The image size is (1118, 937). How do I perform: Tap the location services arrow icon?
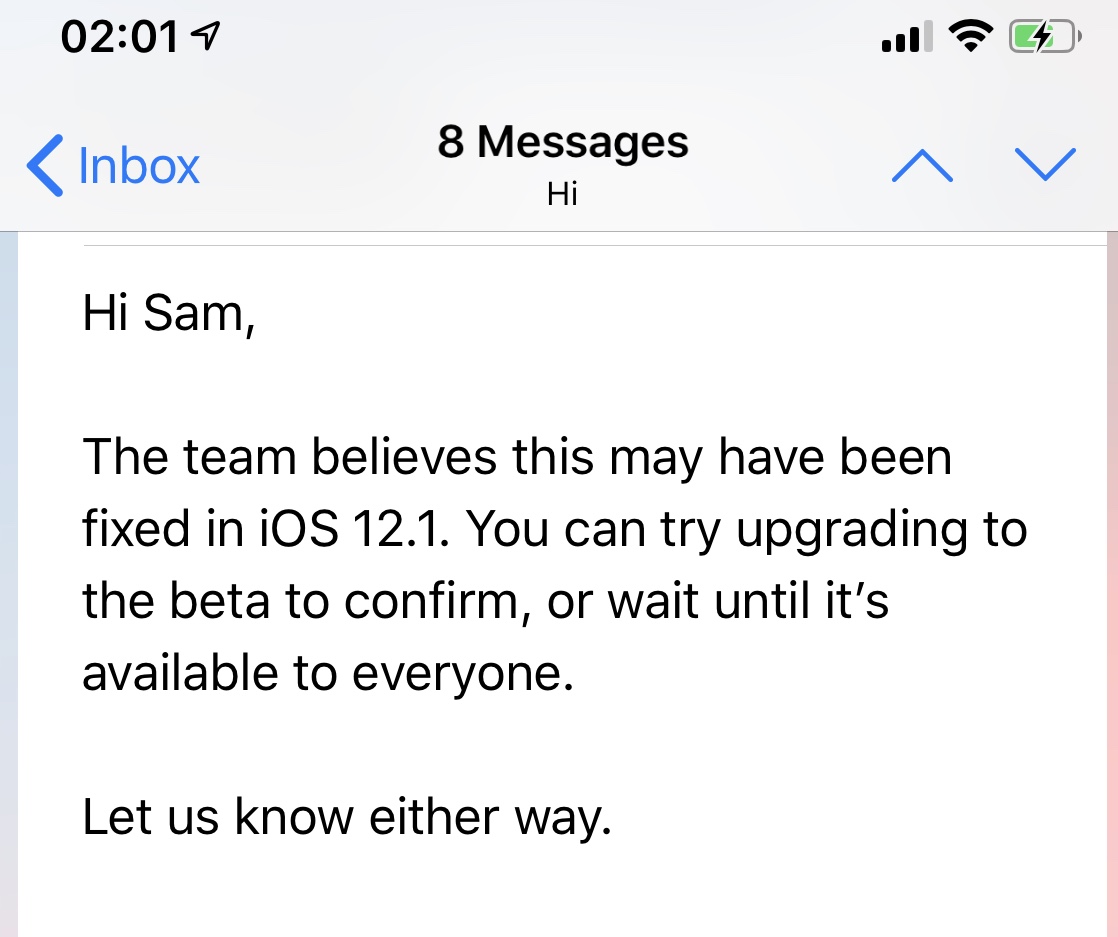[206, 36]
